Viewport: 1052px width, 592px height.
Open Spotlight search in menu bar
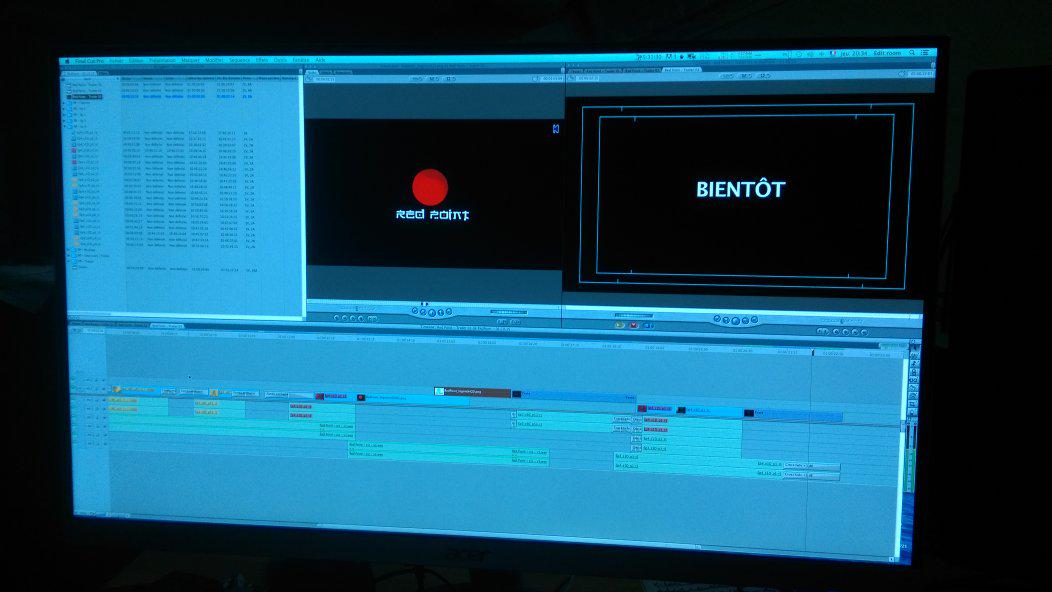912,52
